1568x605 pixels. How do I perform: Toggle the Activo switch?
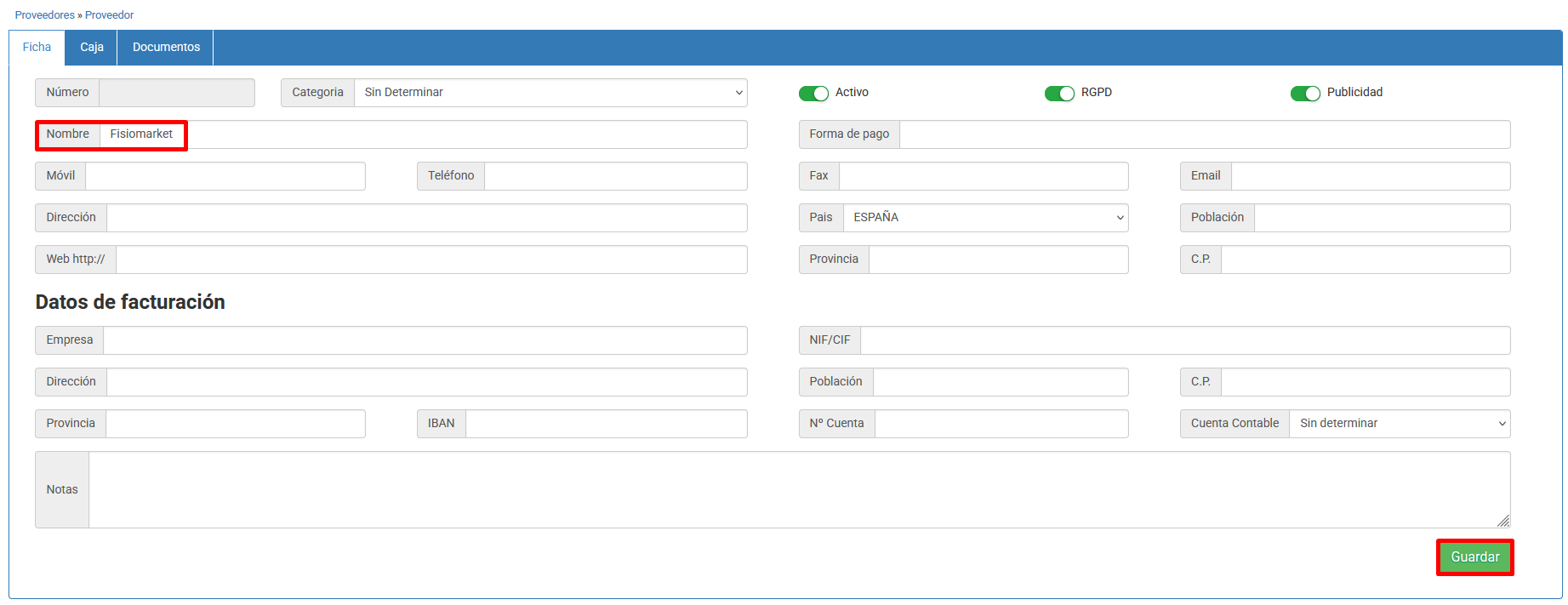pos(813,94)
